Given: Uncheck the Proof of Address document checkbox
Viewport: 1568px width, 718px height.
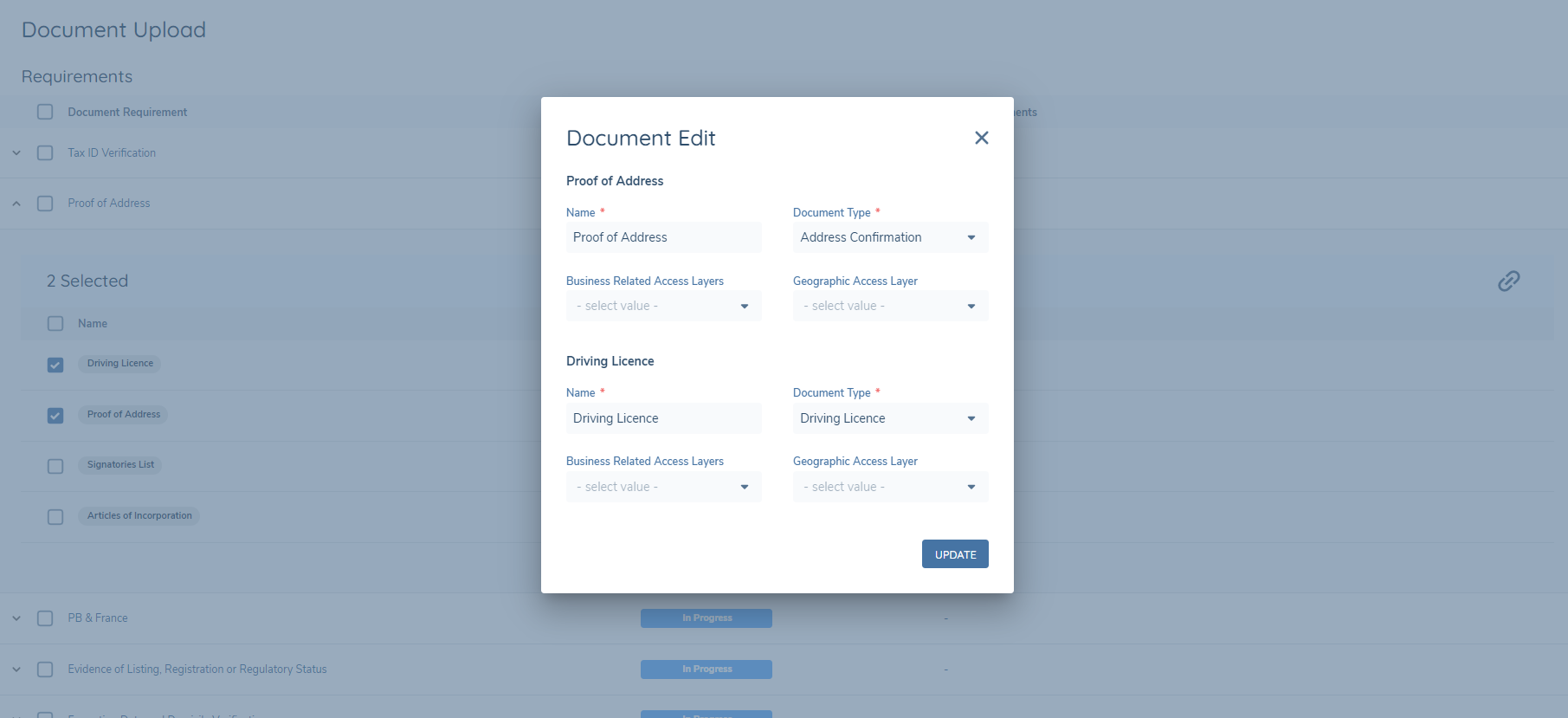Looking at the screenshot, I should (55, 416).
